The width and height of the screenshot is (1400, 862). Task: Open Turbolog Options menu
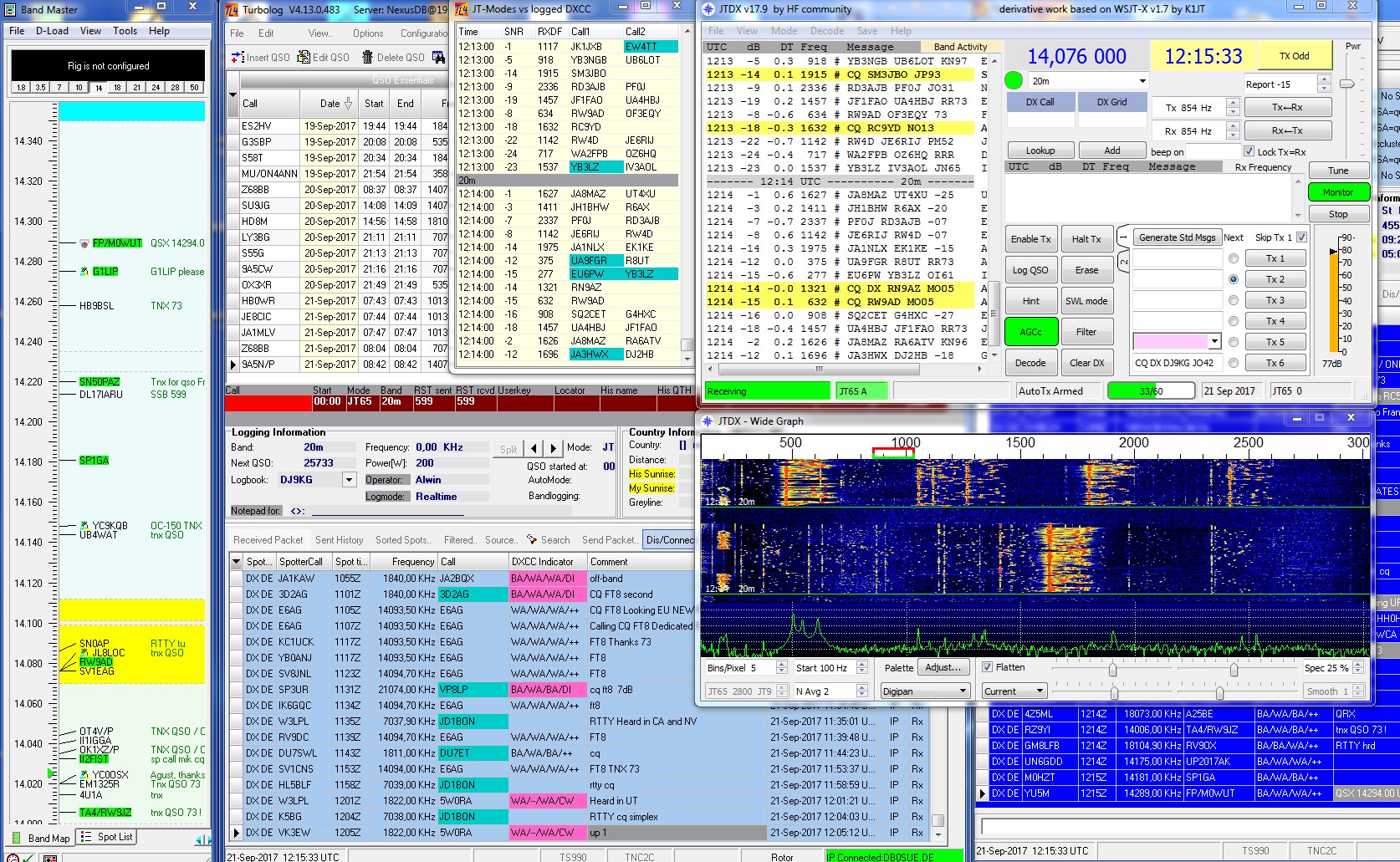pos(368,33)
